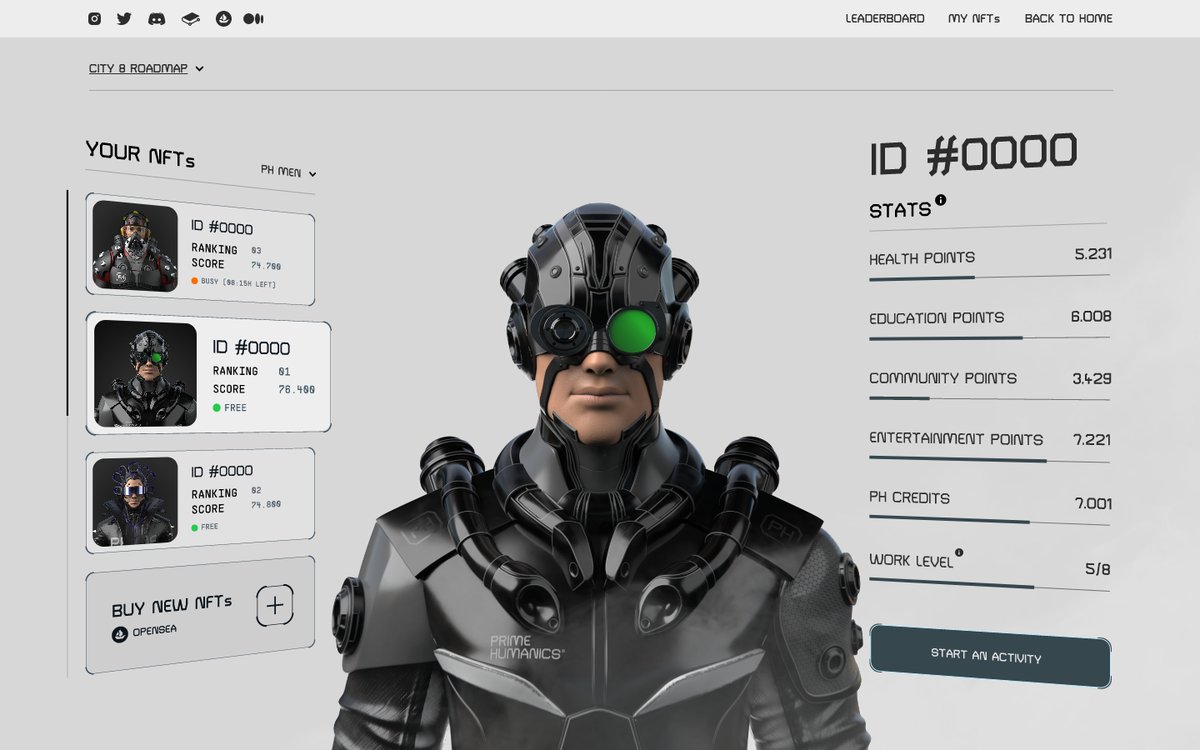This screenshot has height=750, width=1200.
Task: Click the Work Level progress bar
Action: (x=989, y=586)
